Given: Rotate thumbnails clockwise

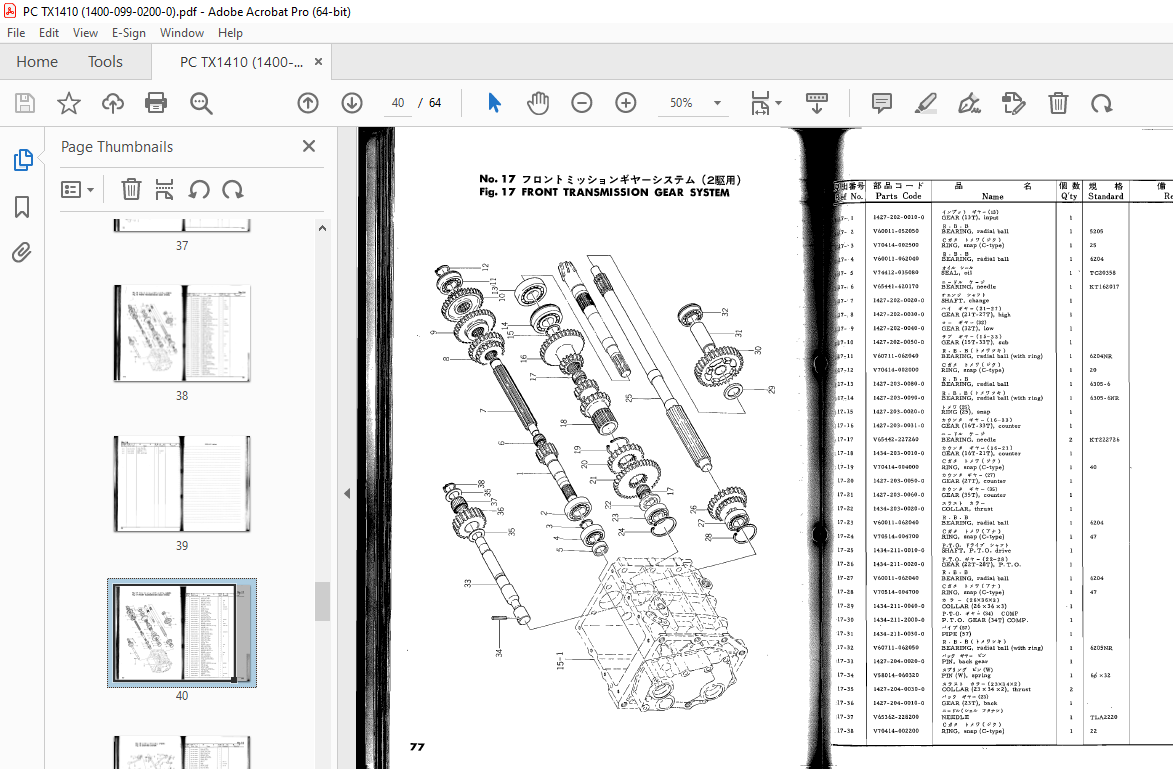Looking at the screenshot, I should tap(233, 189).
